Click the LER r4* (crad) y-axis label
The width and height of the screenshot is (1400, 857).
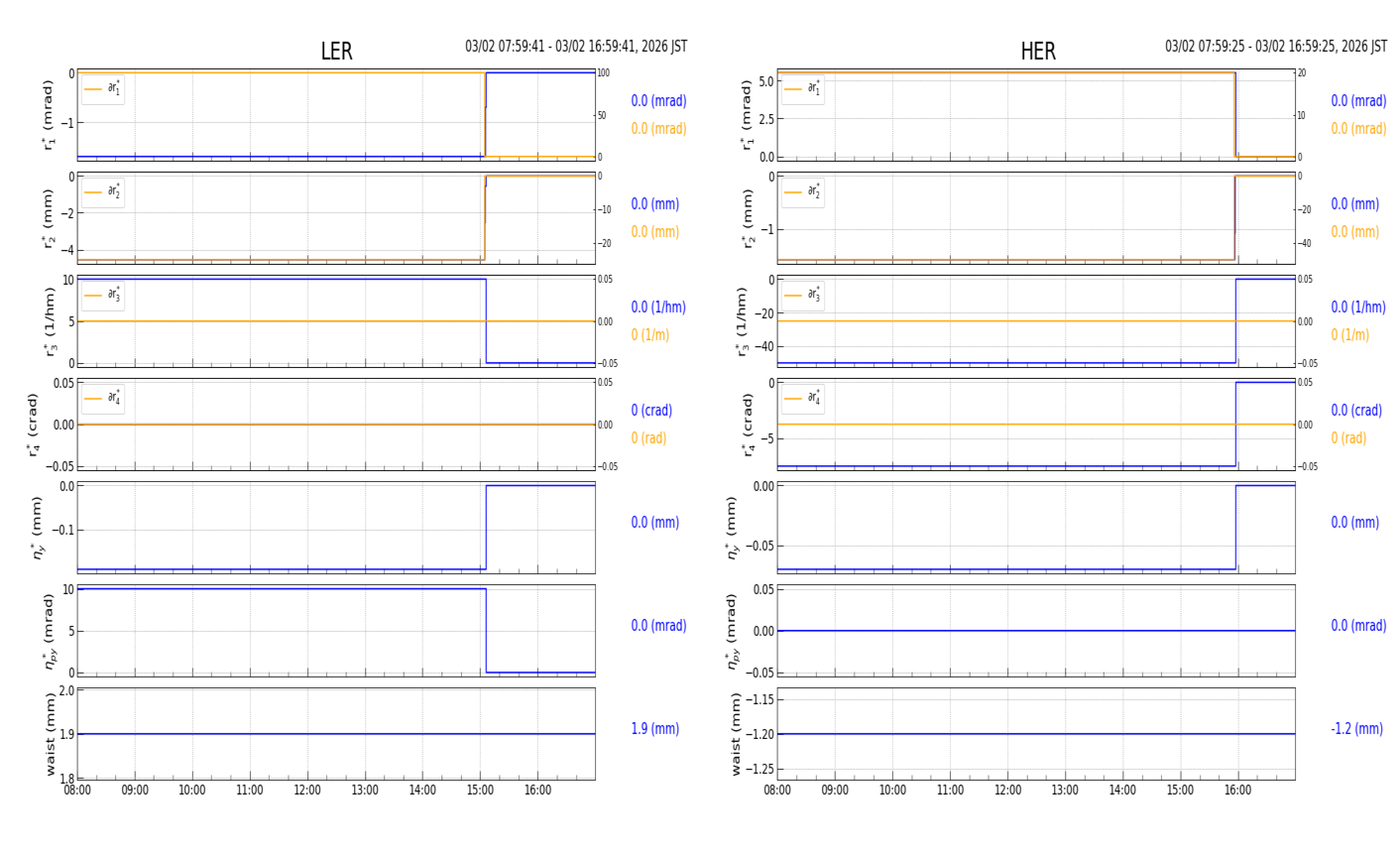pyautogui.click(x=33, y=425)
